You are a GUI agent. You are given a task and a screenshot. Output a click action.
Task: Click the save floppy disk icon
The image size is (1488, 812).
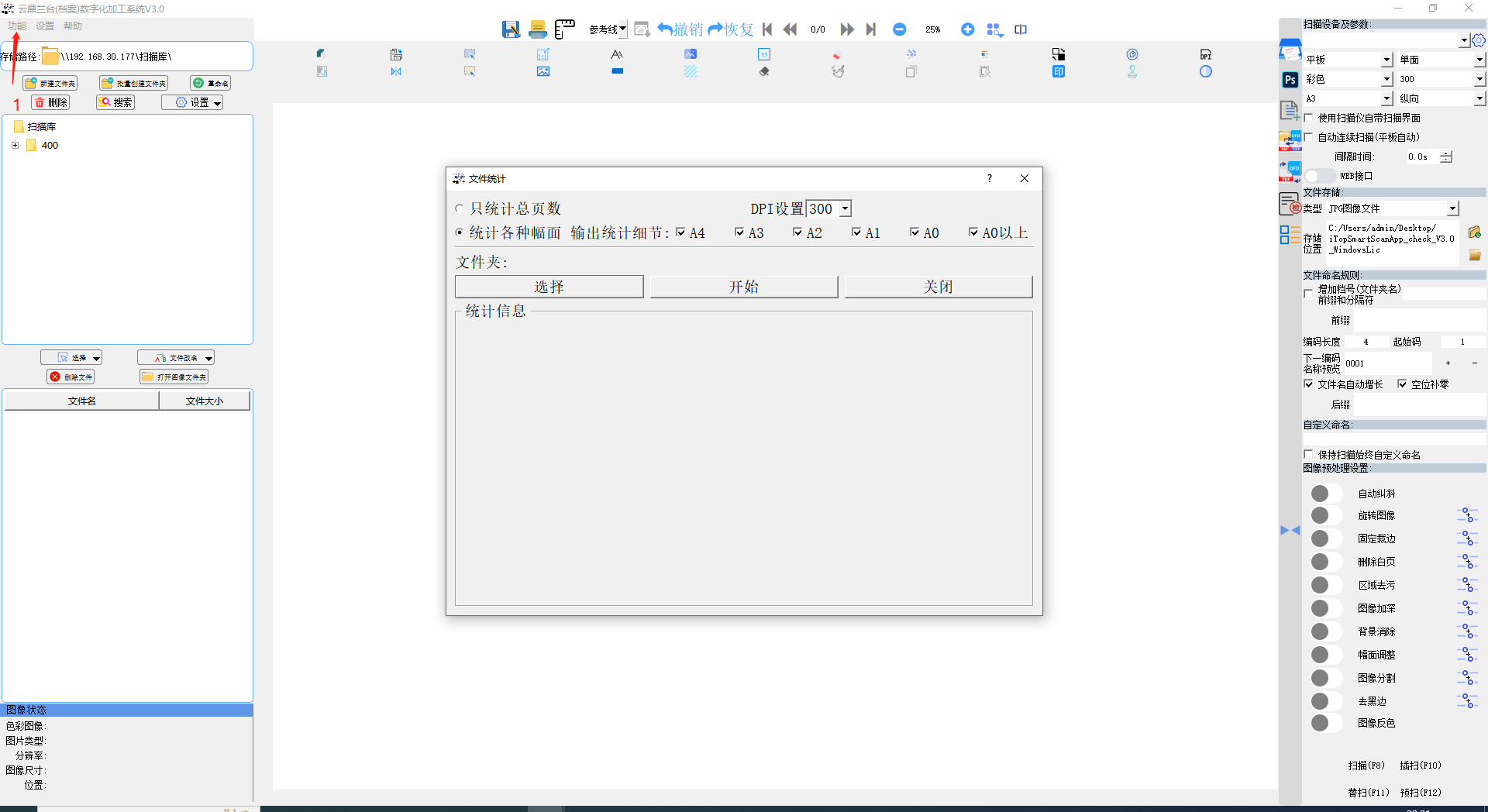coord(511,29)
